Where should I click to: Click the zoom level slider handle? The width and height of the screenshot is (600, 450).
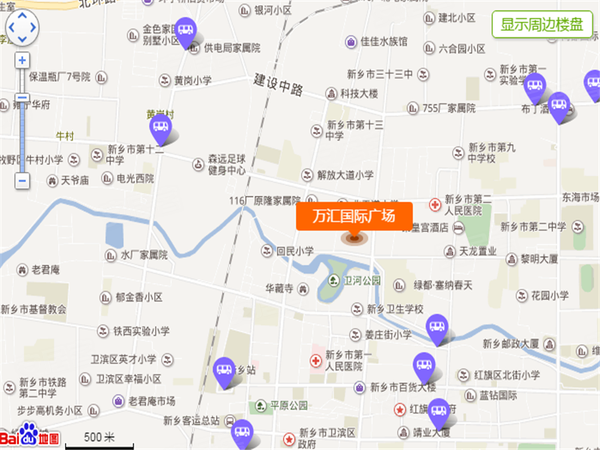coord(22,98)
